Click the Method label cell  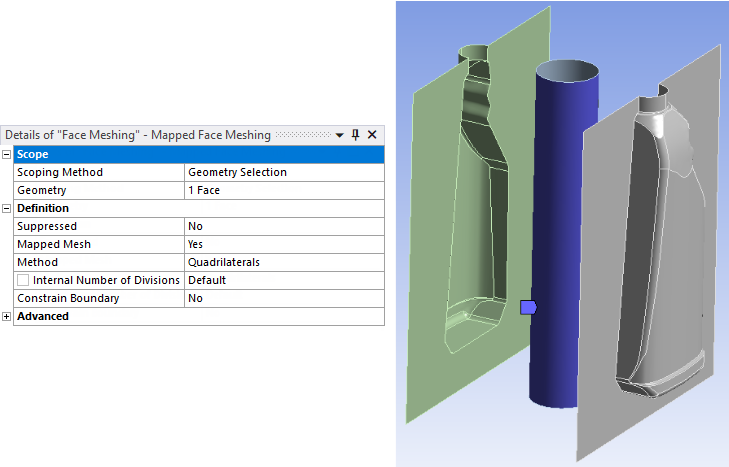[x=99, y=262]
